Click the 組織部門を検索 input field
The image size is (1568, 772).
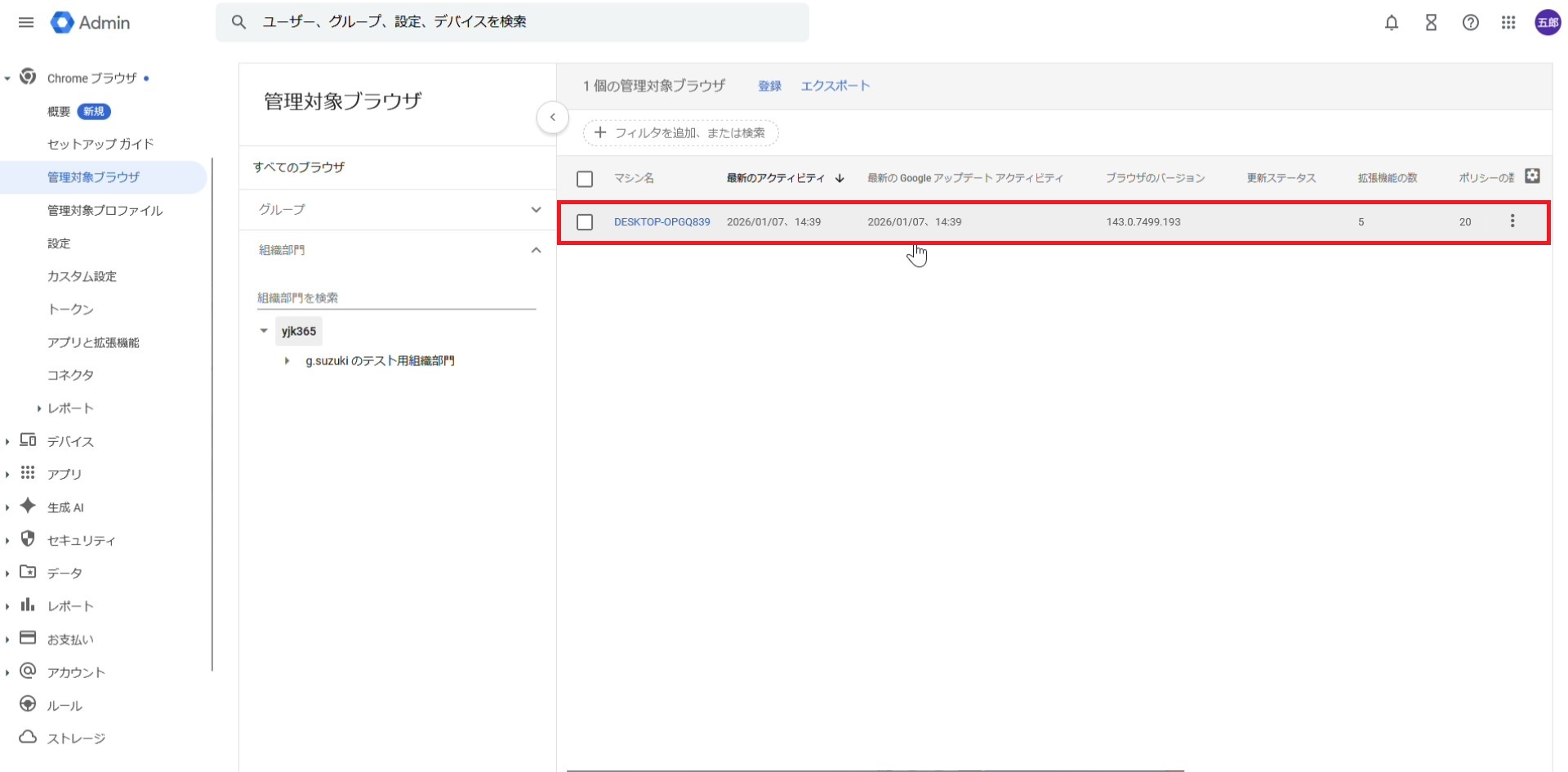[x=396, y=298]
